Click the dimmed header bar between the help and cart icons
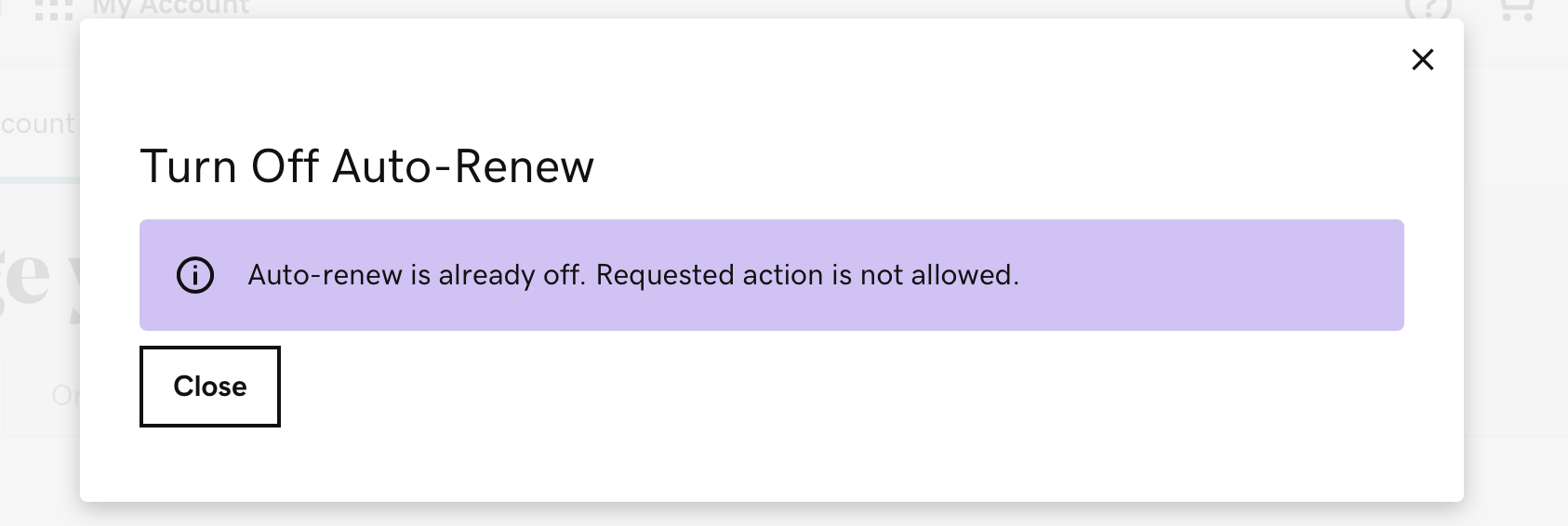 (1471, 9)
